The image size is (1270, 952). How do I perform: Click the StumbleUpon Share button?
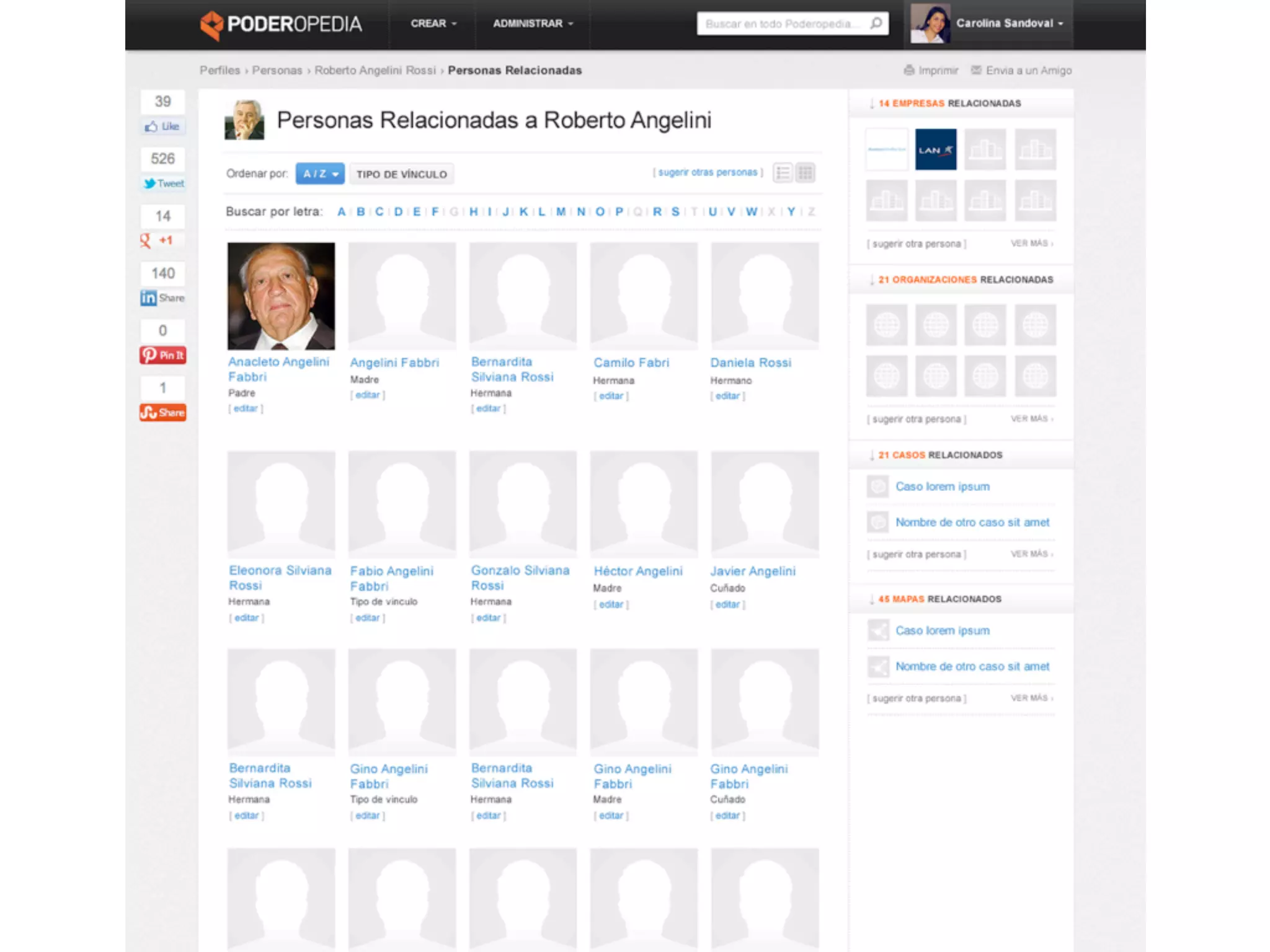coord(162,413)
